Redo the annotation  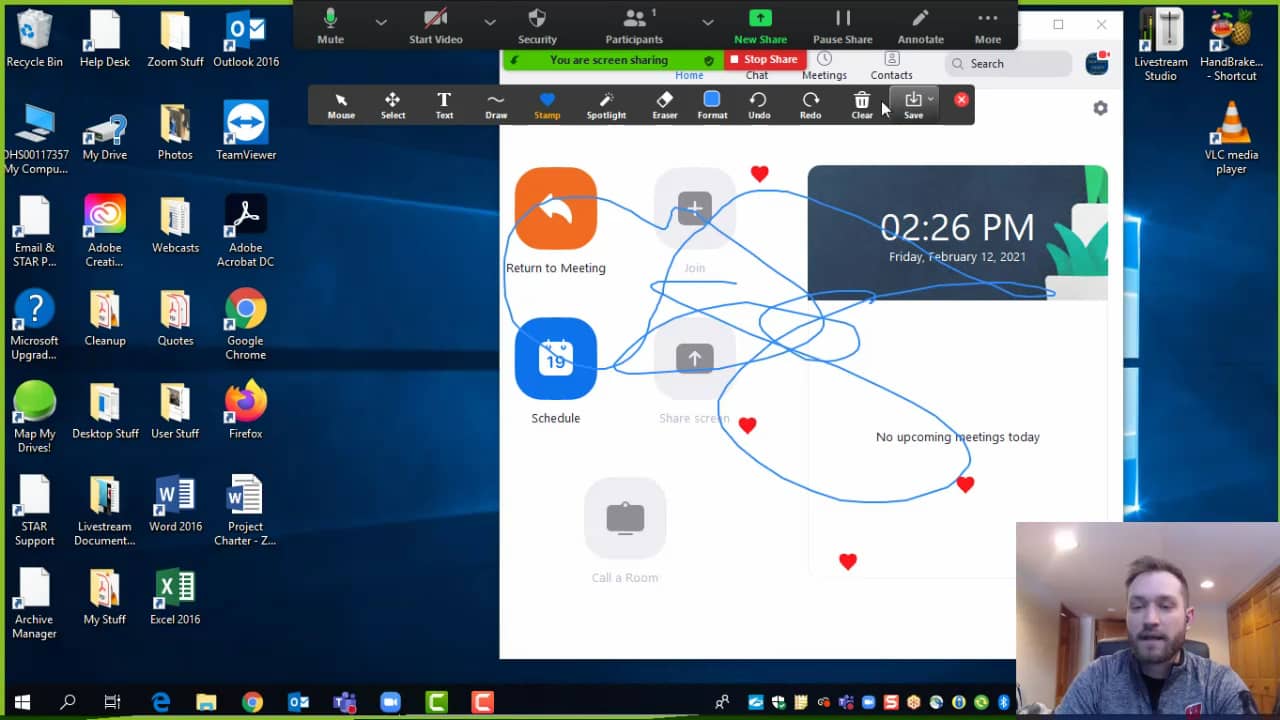coord(810,105)
